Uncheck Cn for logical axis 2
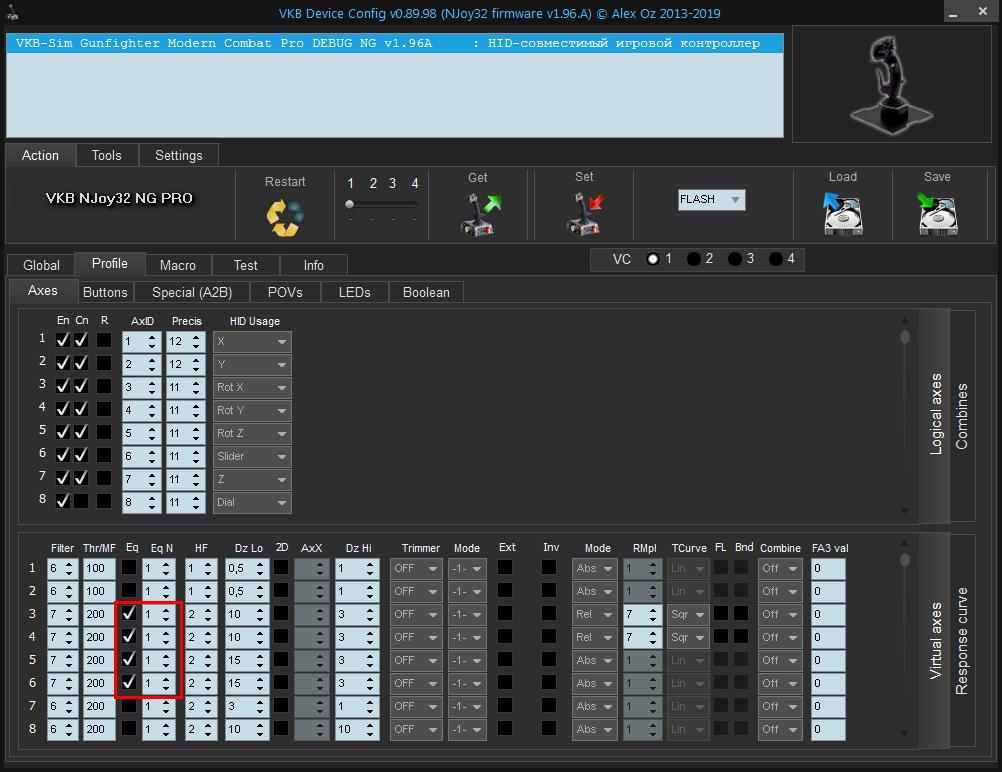 tap(81, 363)
